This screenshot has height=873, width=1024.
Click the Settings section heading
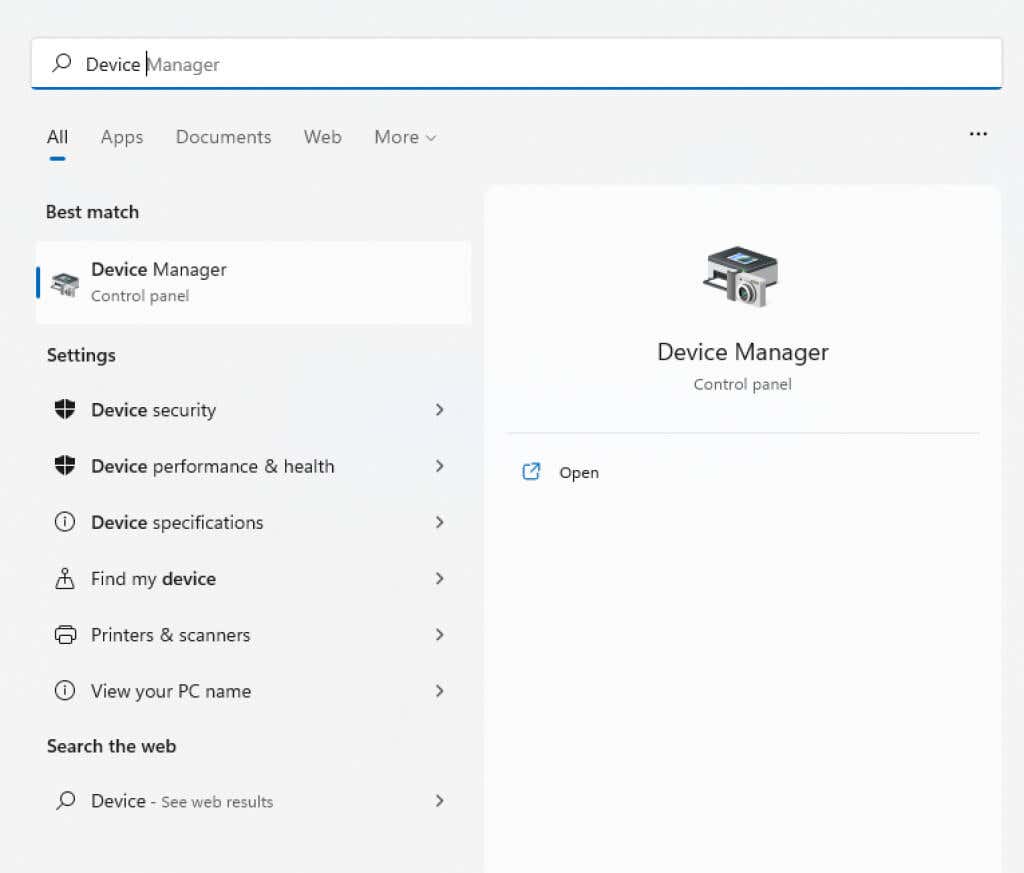click(81, 355)
